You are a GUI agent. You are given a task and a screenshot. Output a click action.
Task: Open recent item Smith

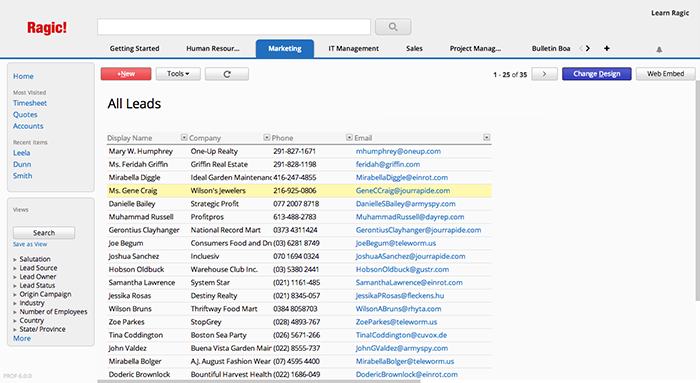coord(22,176)
